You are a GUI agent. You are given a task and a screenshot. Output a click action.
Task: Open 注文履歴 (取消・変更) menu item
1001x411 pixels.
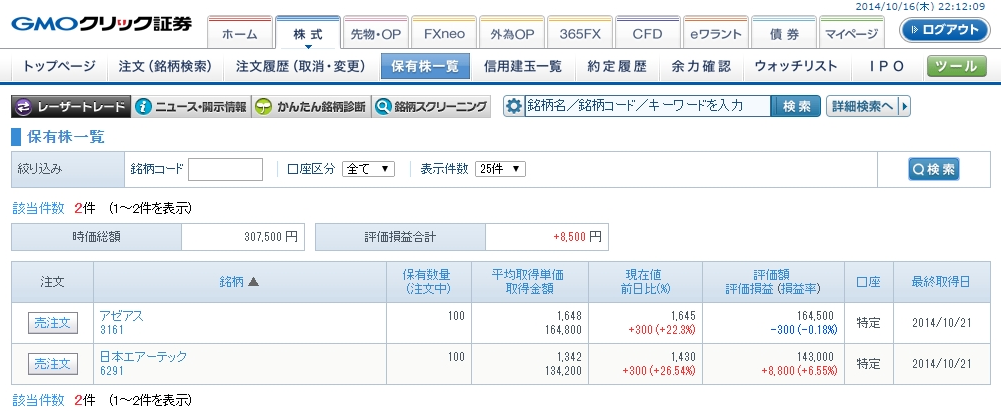pyautogui.click(x=298, y=67)
